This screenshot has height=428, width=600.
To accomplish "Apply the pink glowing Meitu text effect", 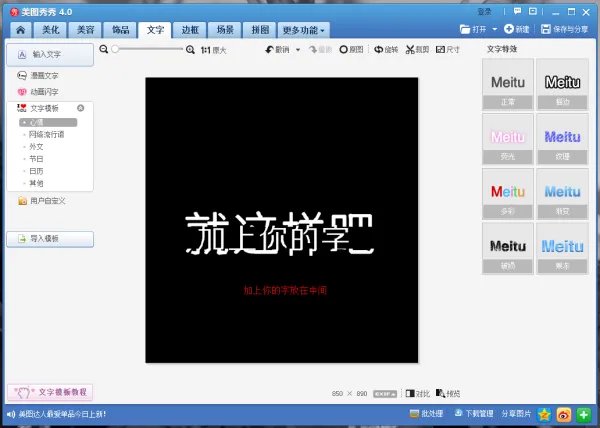I will [508, 139].
